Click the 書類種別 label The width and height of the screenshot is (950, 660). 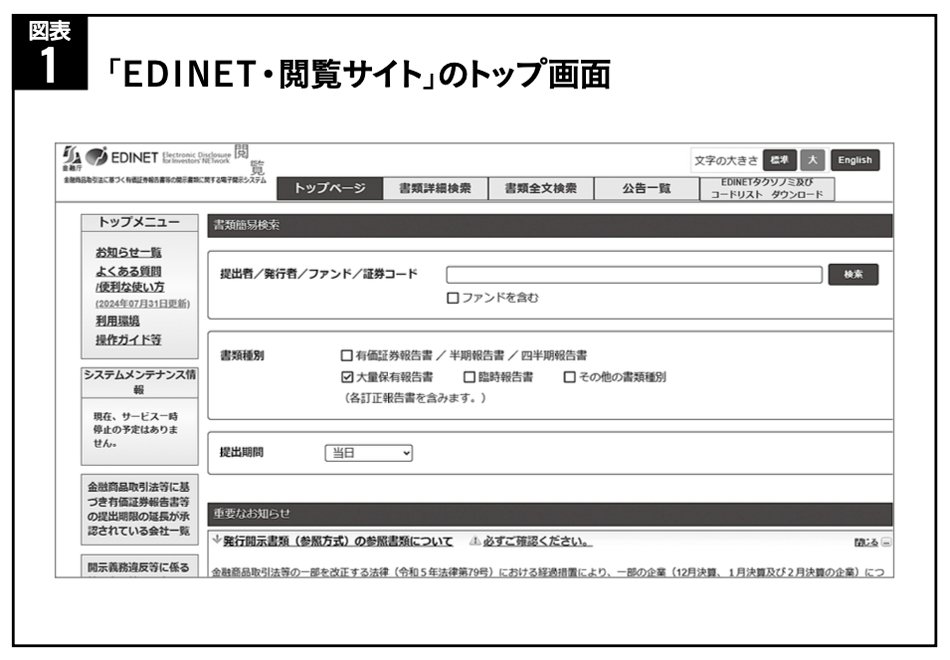point(242,356)
